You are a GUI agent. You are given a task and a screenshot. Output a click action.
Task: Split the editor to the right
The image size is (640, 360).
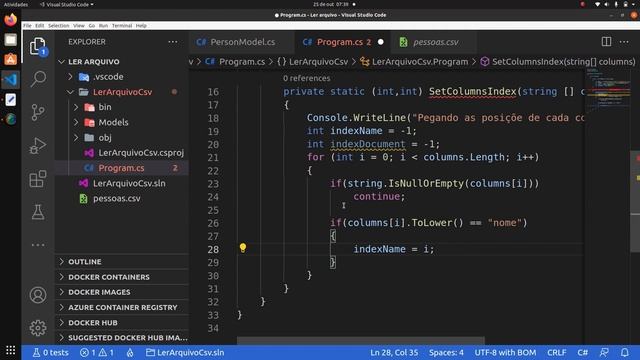point(606,42)
